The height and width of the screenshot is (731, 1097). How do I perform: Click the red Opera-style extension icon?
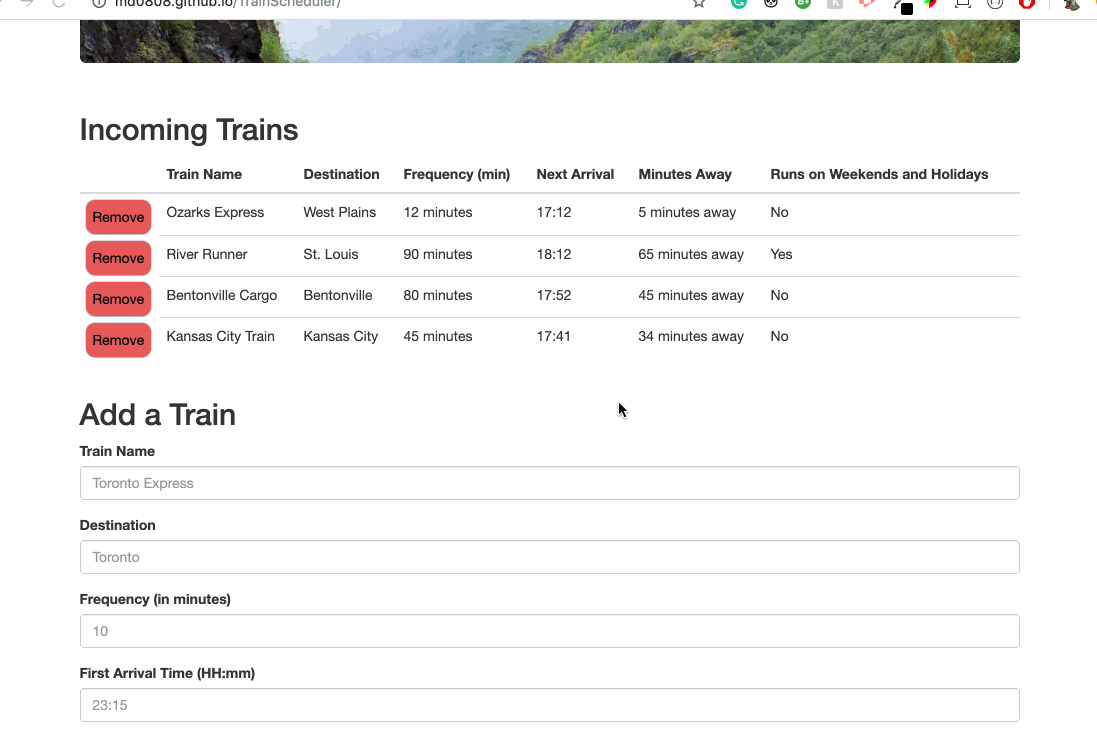[x=1025, y=4]
